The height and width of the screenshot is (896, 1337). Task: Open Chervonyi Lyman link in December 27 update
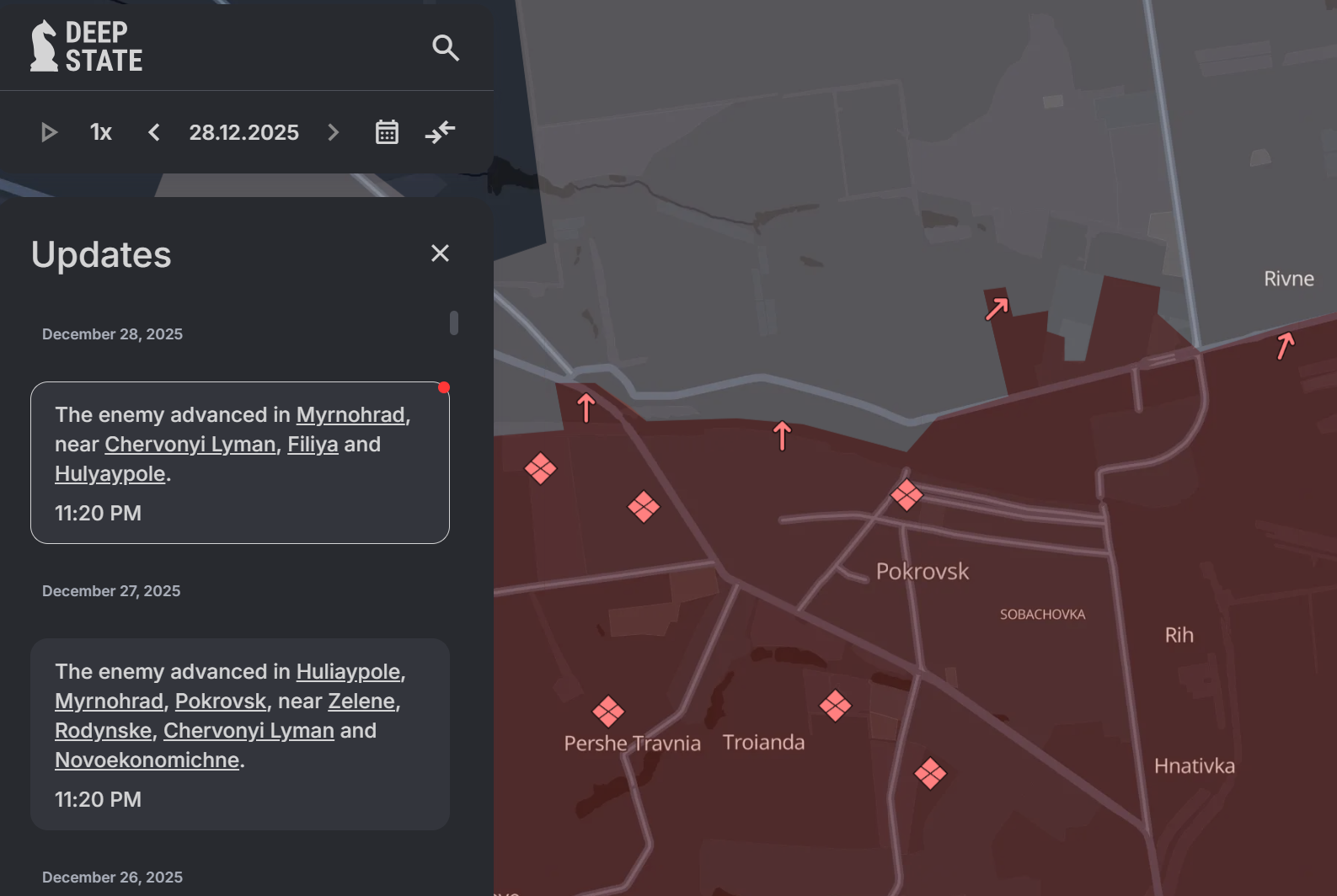pyautogui.click(x=249, y=731)
